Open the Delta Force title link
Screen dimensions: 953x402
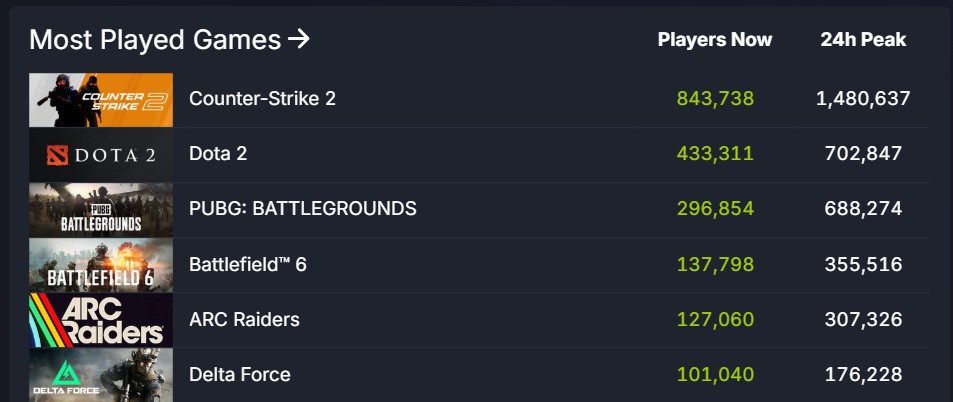tap(240, 375)
